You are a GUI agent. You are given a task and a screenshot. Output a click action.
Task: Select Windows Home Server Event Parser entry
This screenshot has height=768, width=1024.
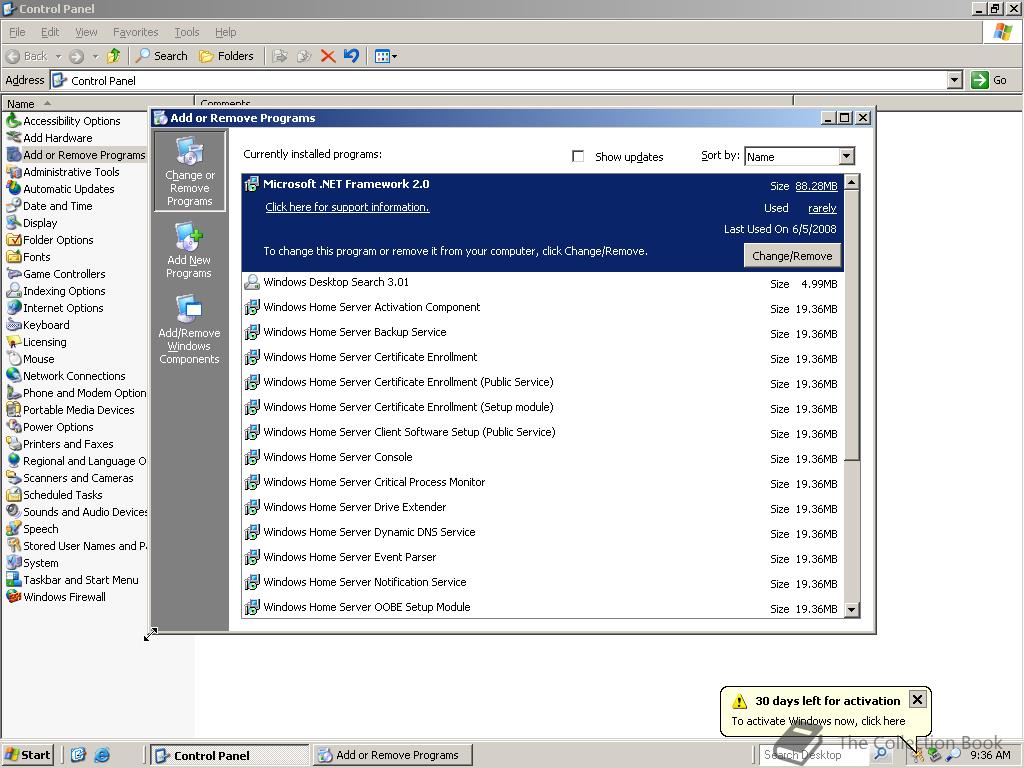point(541,558)
